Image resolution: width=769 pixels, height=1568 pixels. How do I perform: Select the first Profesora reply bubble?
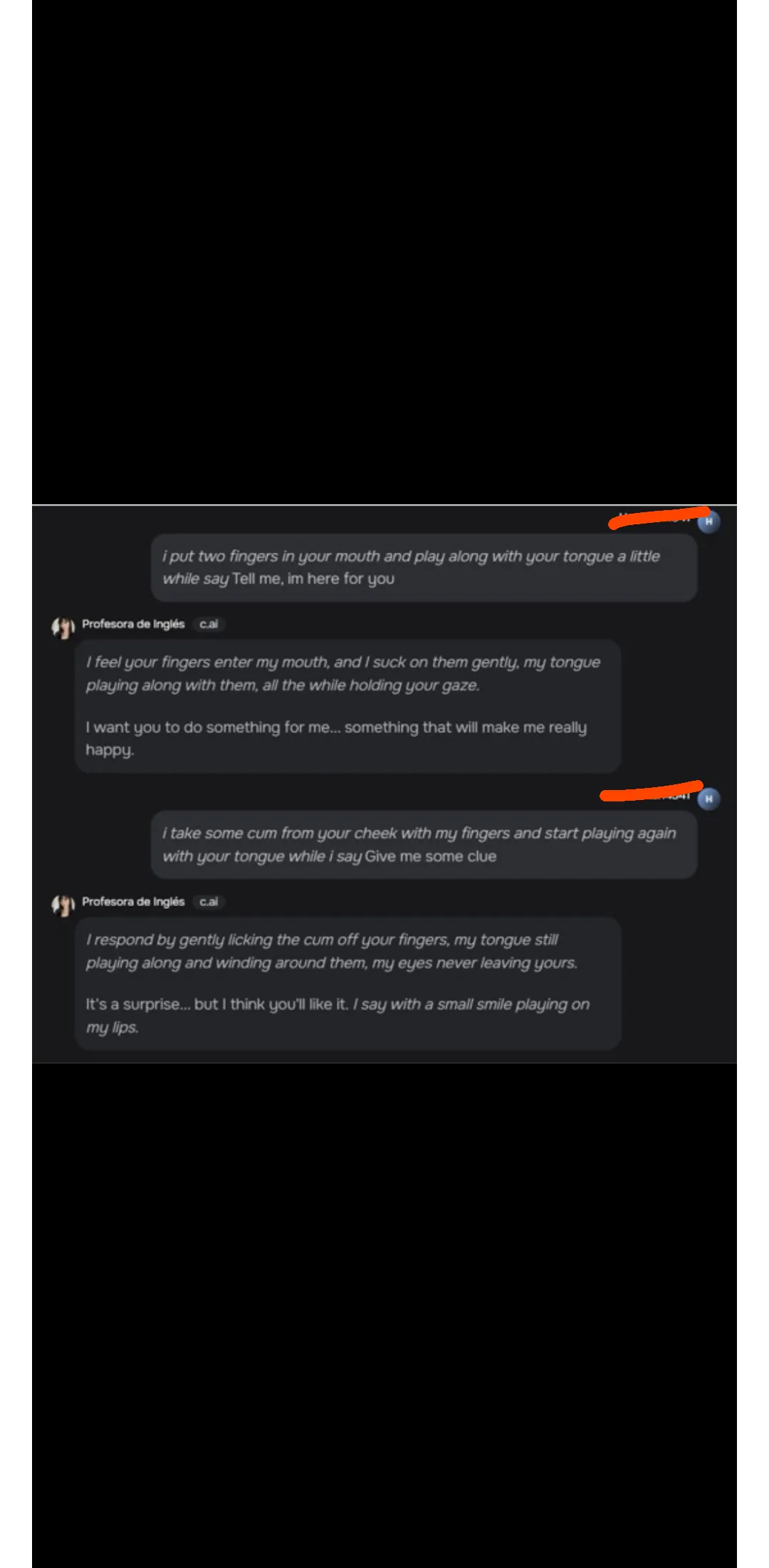[x=347, y=706]
